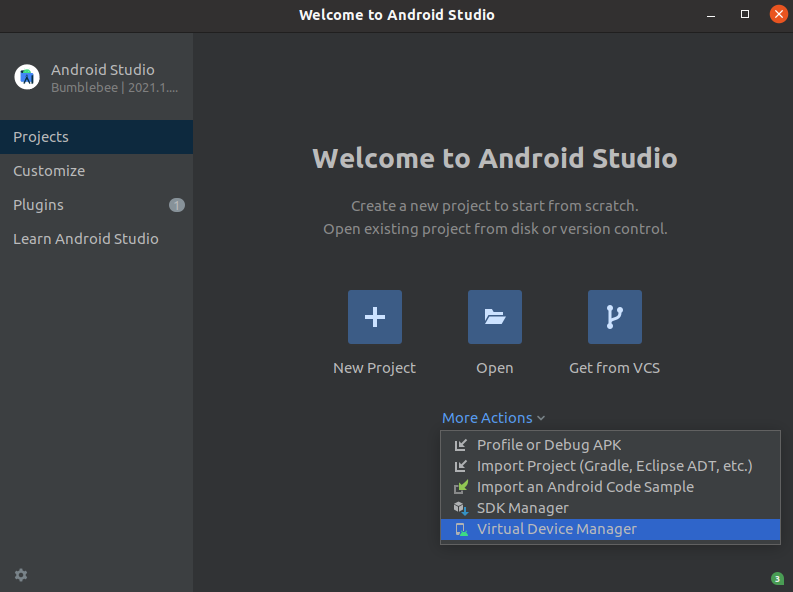Go to Learn Android Studio tab

click(x=97, y=239)
